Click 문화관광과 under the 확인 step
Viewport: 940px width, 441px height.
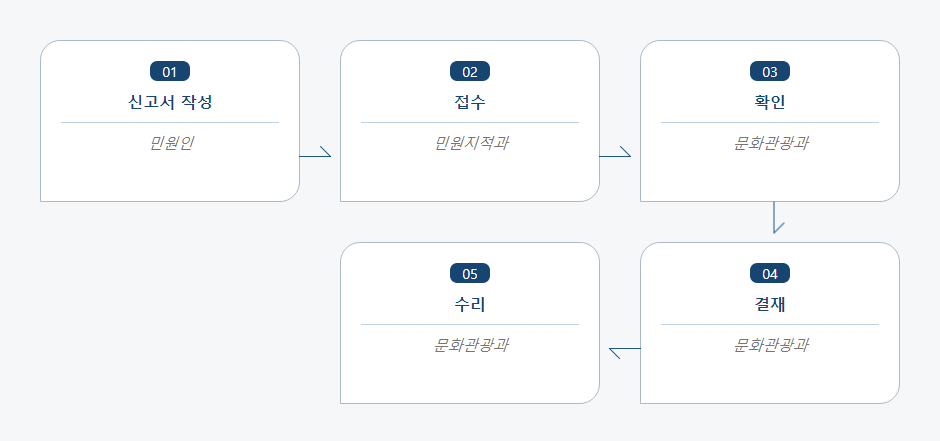[x=770, y=143]
